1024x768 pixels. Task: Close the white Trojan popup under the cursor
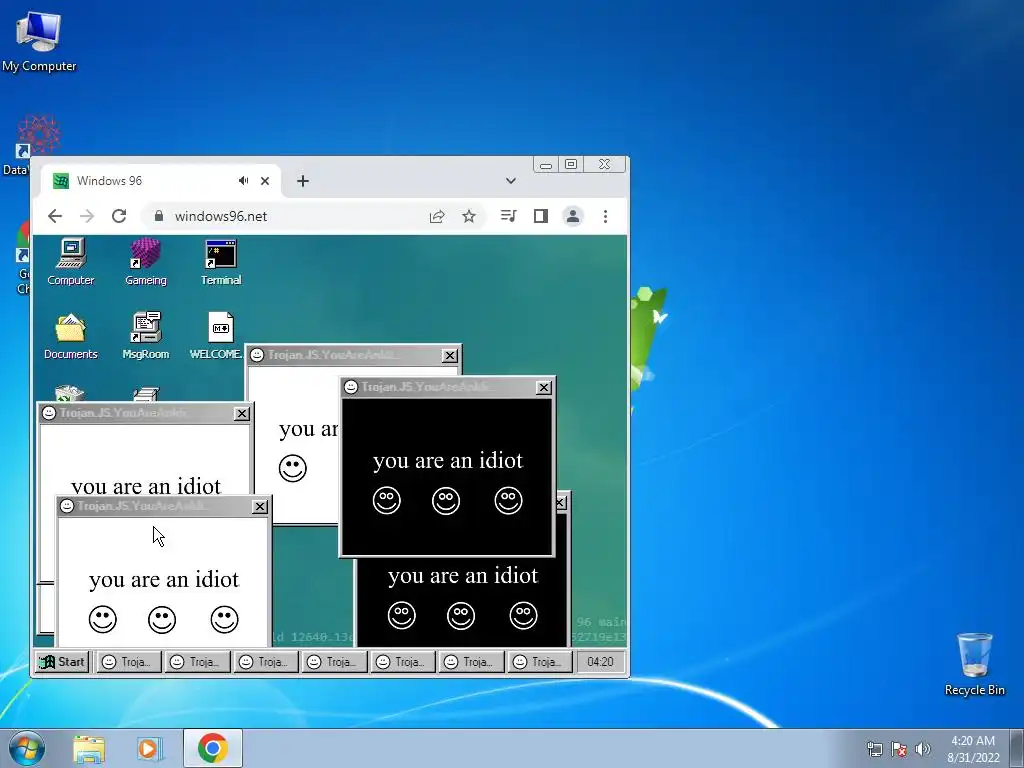click(x=260, y=507)
